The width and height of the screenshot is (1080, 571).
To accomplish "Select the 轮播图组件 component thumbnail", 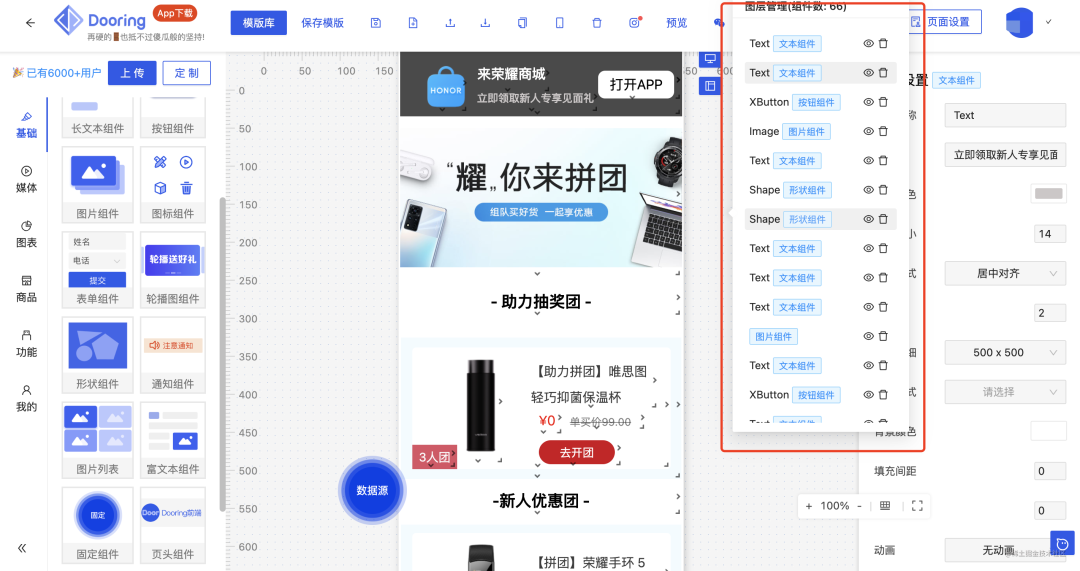I will click(x=173, y=269).
